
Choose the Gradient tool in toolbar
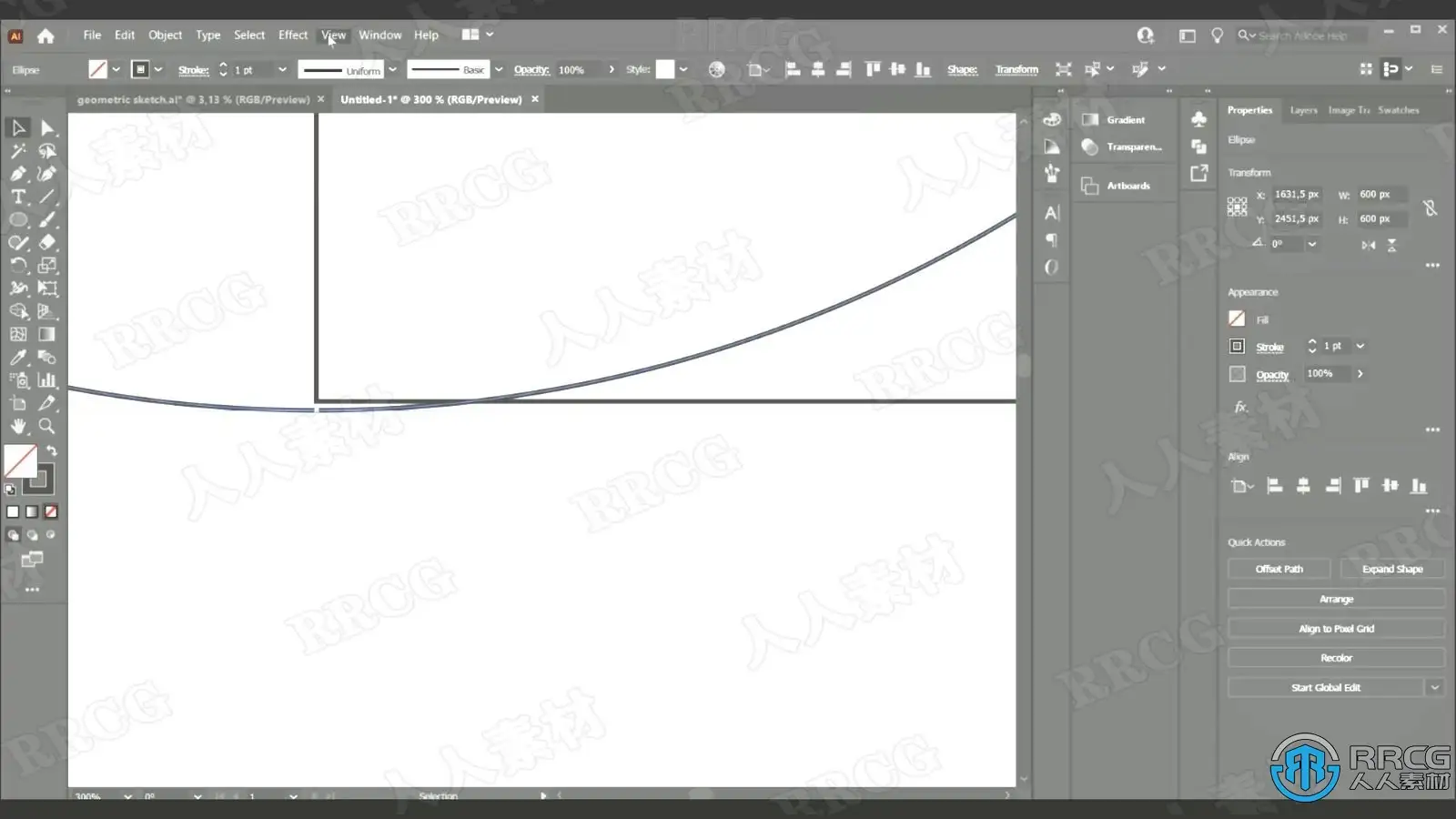(47, 334)
